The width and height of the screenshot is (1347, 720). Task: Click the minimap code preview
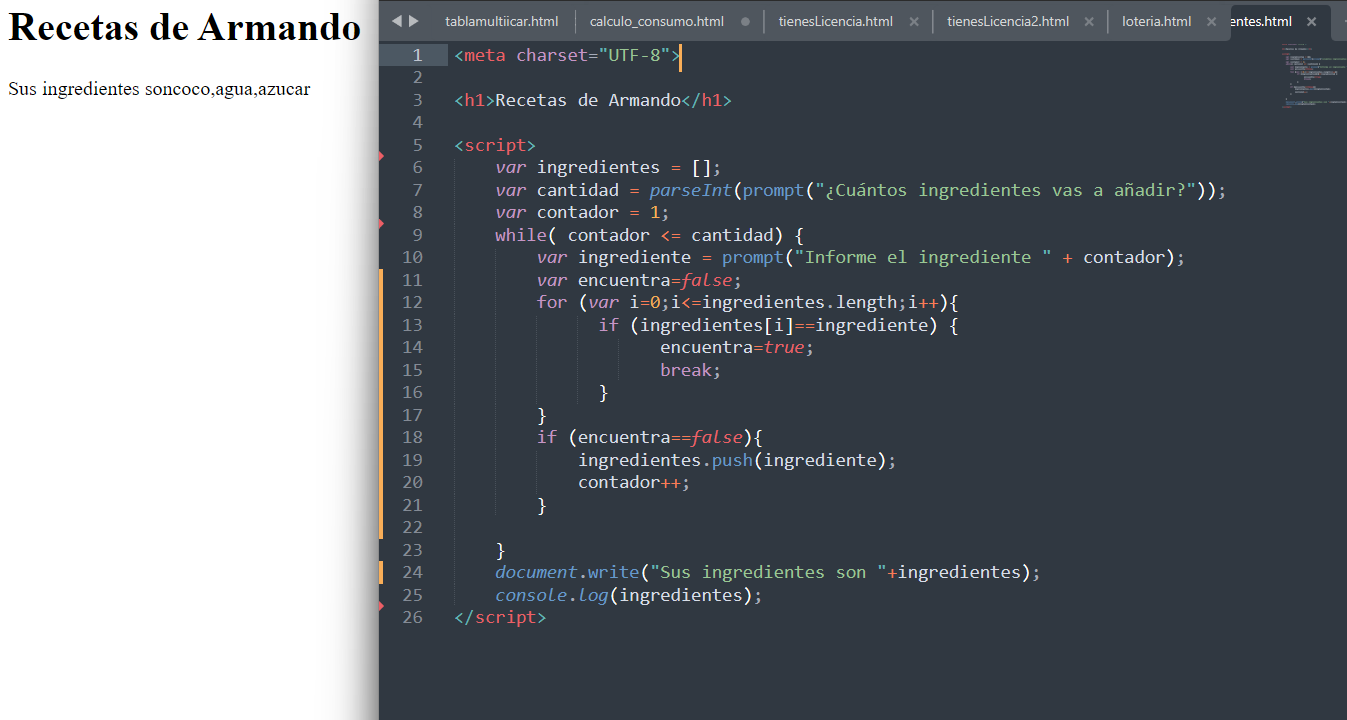(x=1312, y=75)
